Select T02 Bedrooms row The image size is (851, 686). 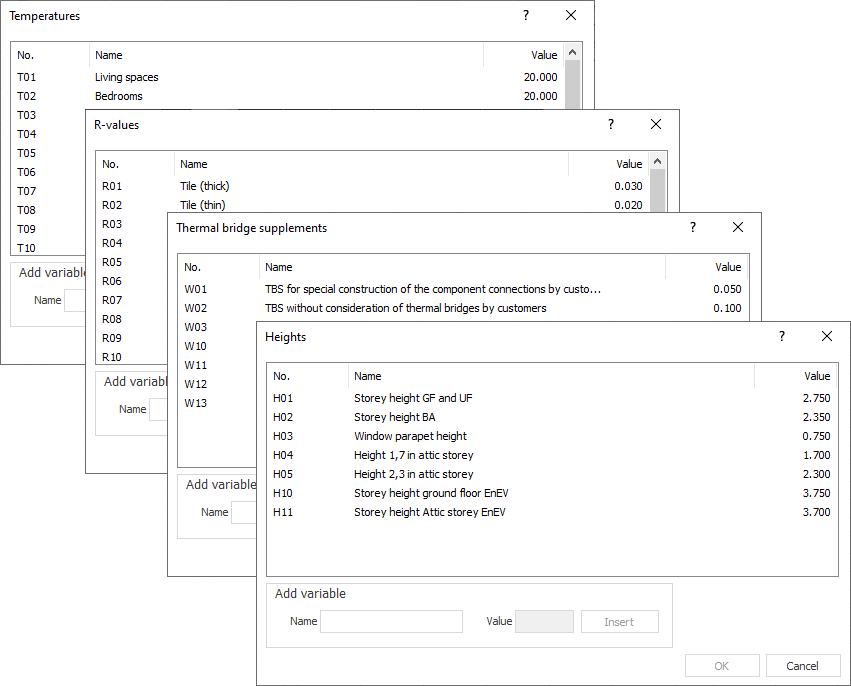288,96
